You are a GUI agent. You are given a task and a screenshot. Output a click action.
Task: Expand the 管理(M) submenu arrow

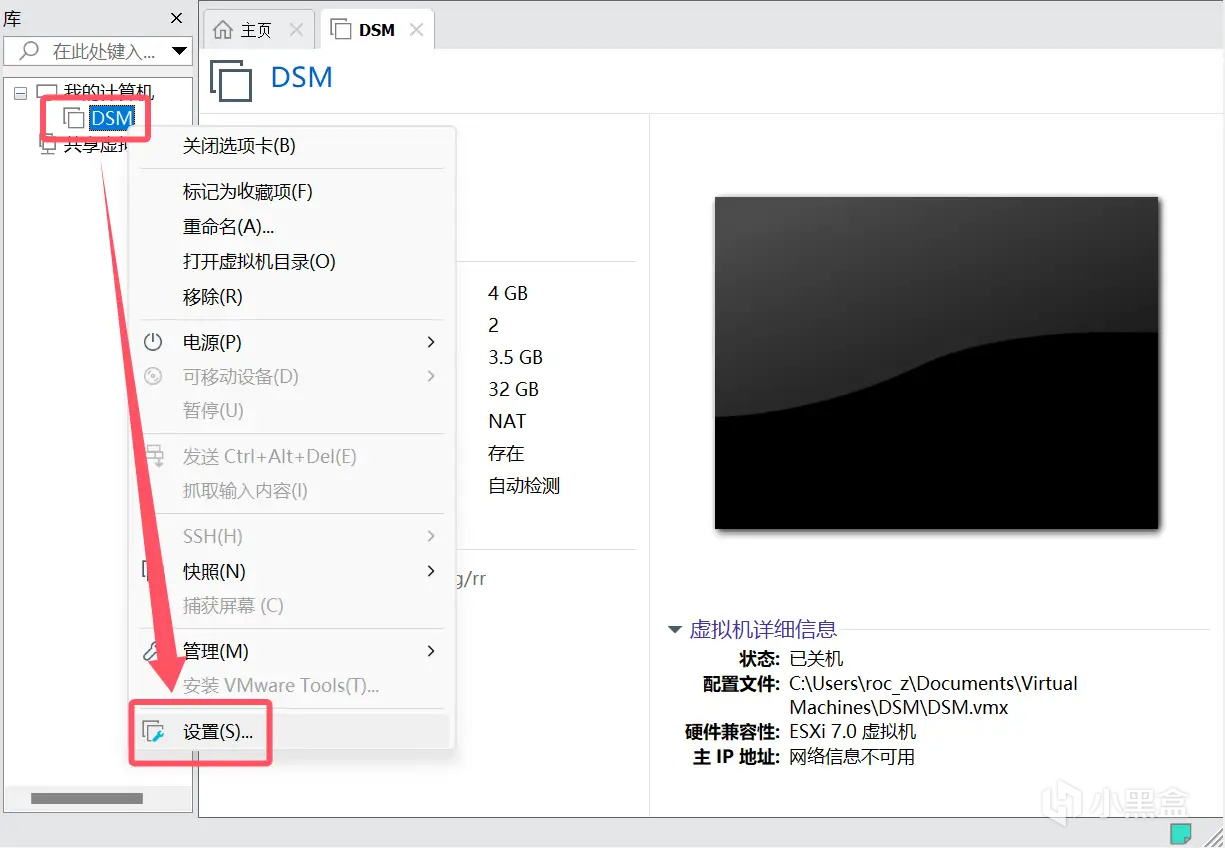431,651
